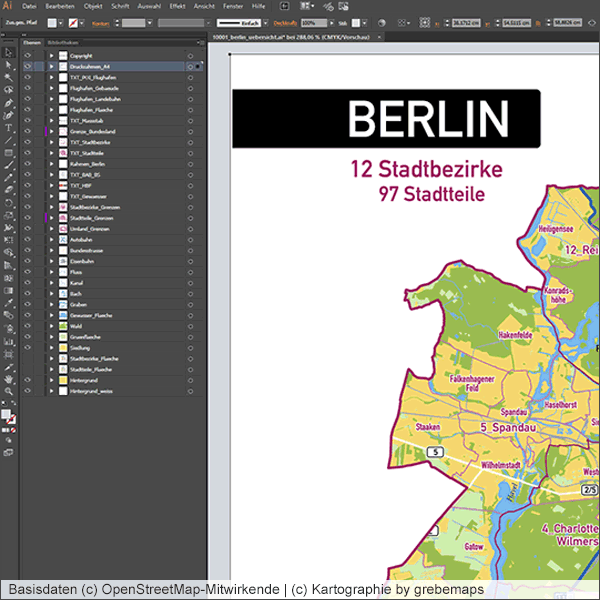Switch to the Bibliotheken panel tab
600x600 pixels.
pyautogui.click(x=62, y=43)
